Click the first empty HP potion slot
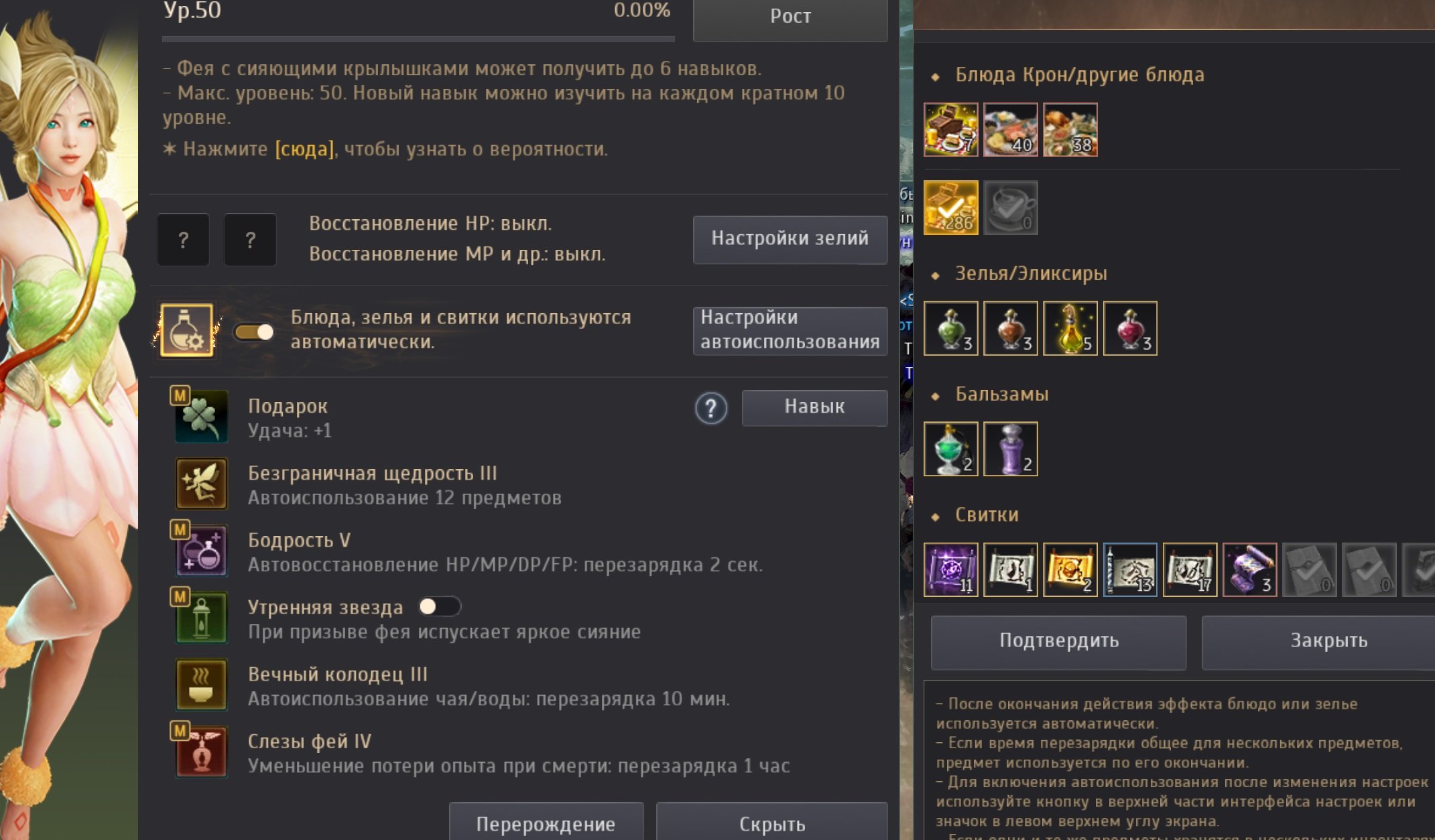The height and width of the screenshot is (840, 1435). tap(183, 240)
